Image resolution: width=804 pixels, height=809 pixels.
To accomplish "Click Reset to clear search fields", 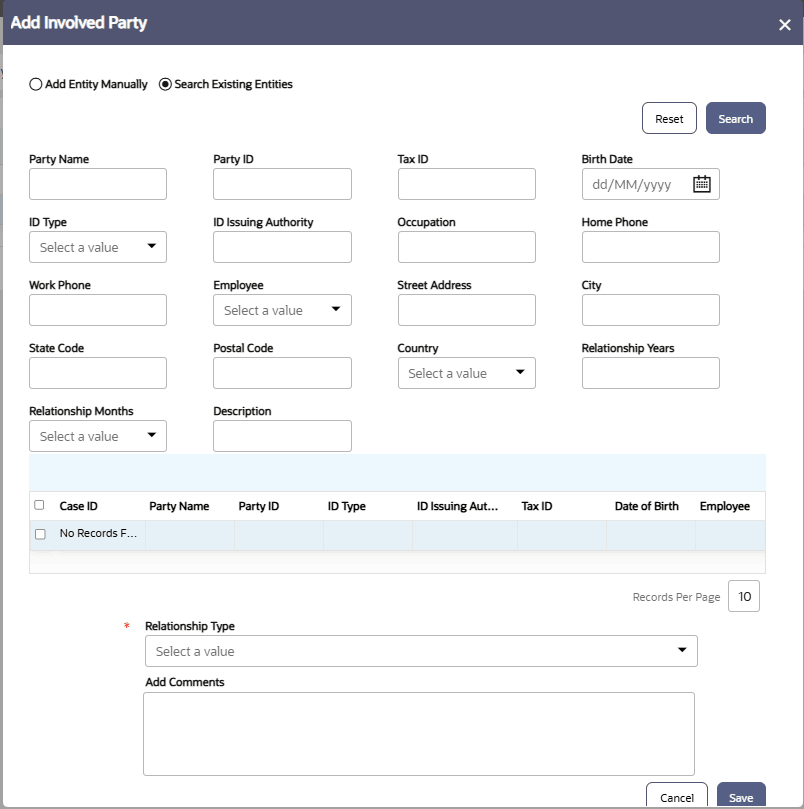I will [669, 118].
